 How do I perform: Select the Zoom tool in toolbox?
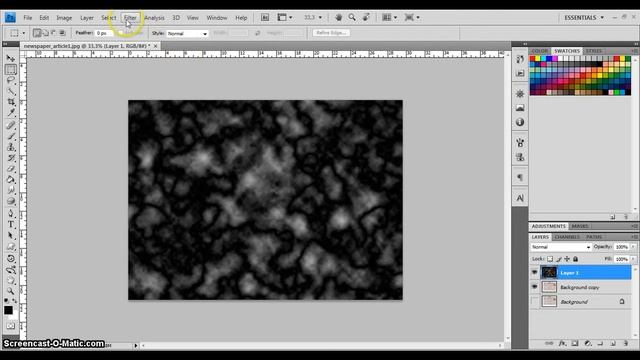[x=11, y=291]
